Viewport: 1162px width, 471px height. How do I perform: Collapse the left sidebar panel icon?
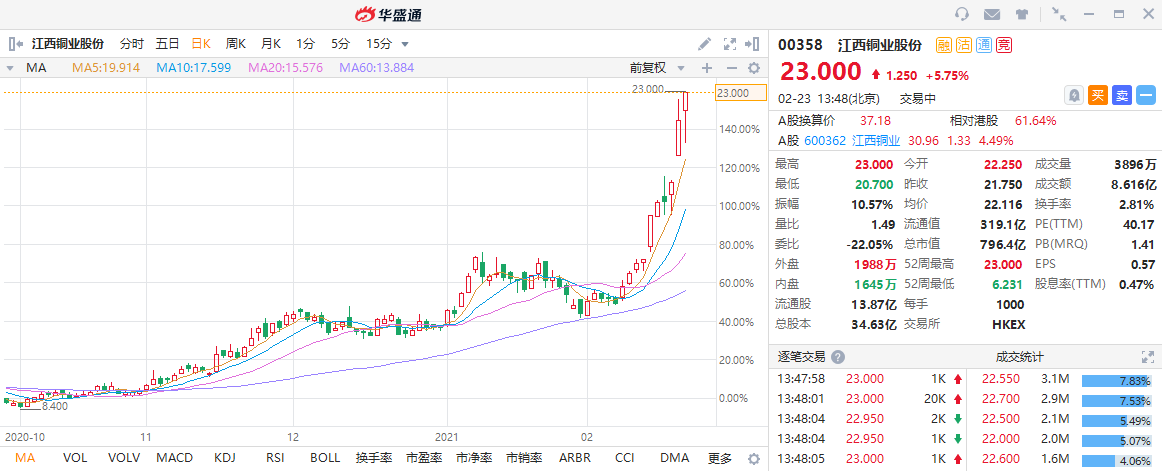click(16, 44)
